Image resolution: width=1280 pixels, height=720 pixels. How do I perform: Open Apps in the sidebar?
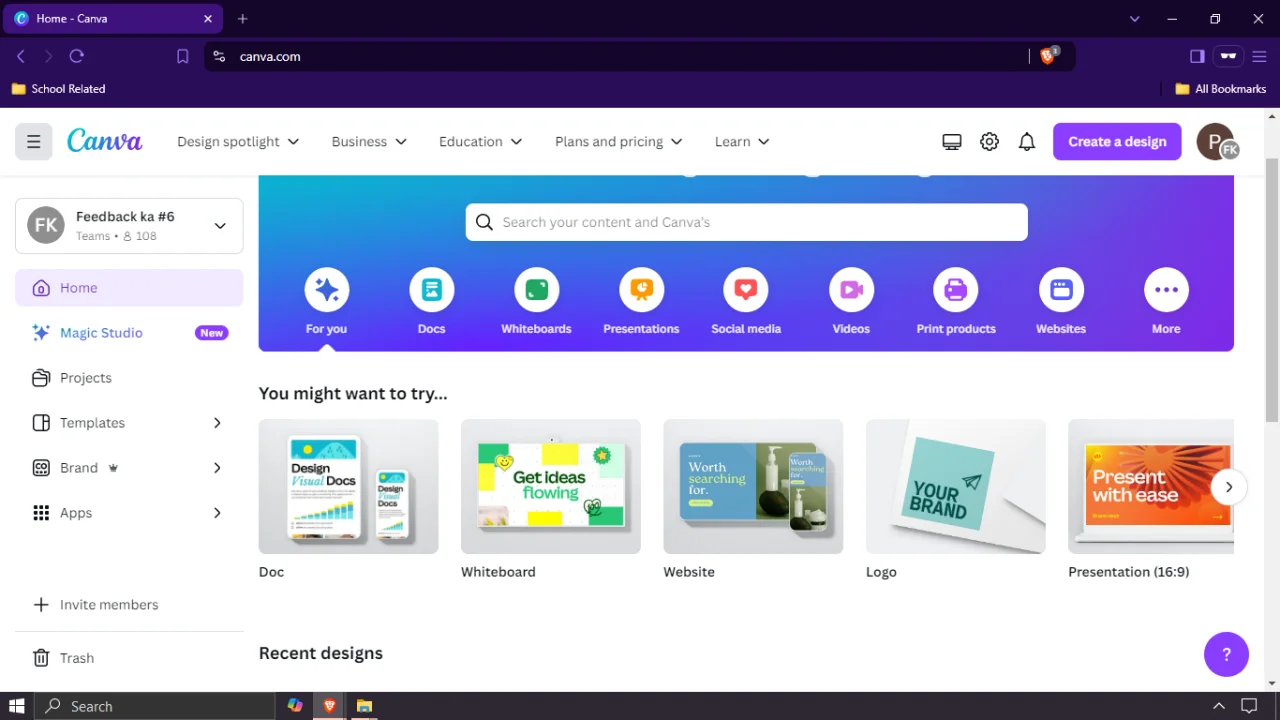(129, 513)
